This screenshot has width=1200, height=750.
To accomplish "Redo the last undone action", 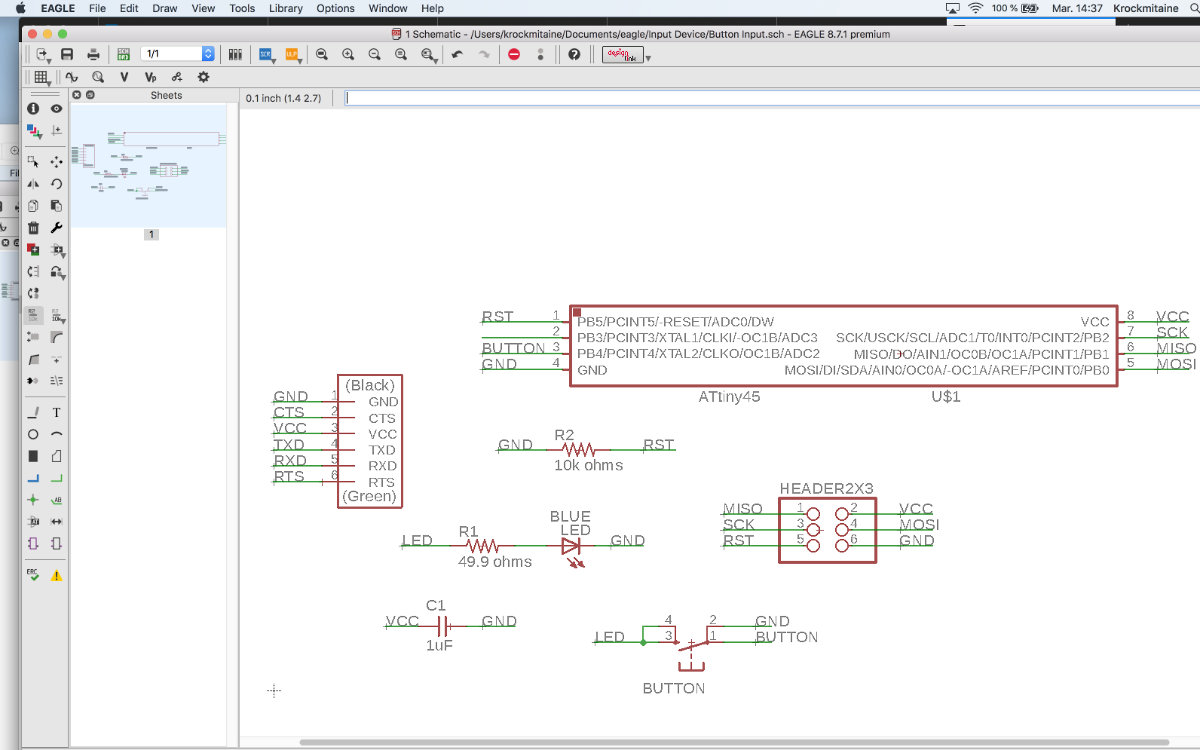I will click(484, 54).
